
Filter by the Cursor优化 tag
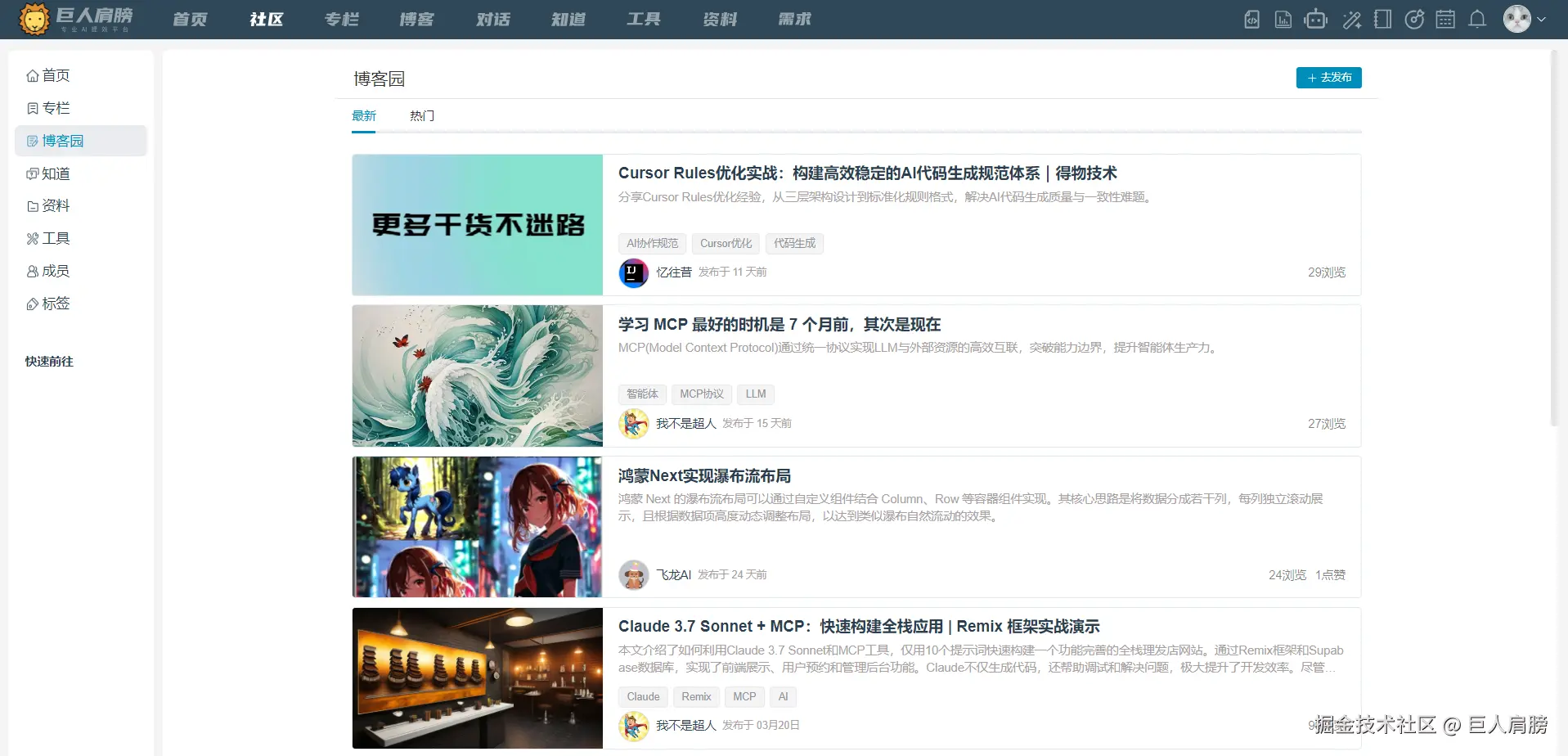point(726,244)
